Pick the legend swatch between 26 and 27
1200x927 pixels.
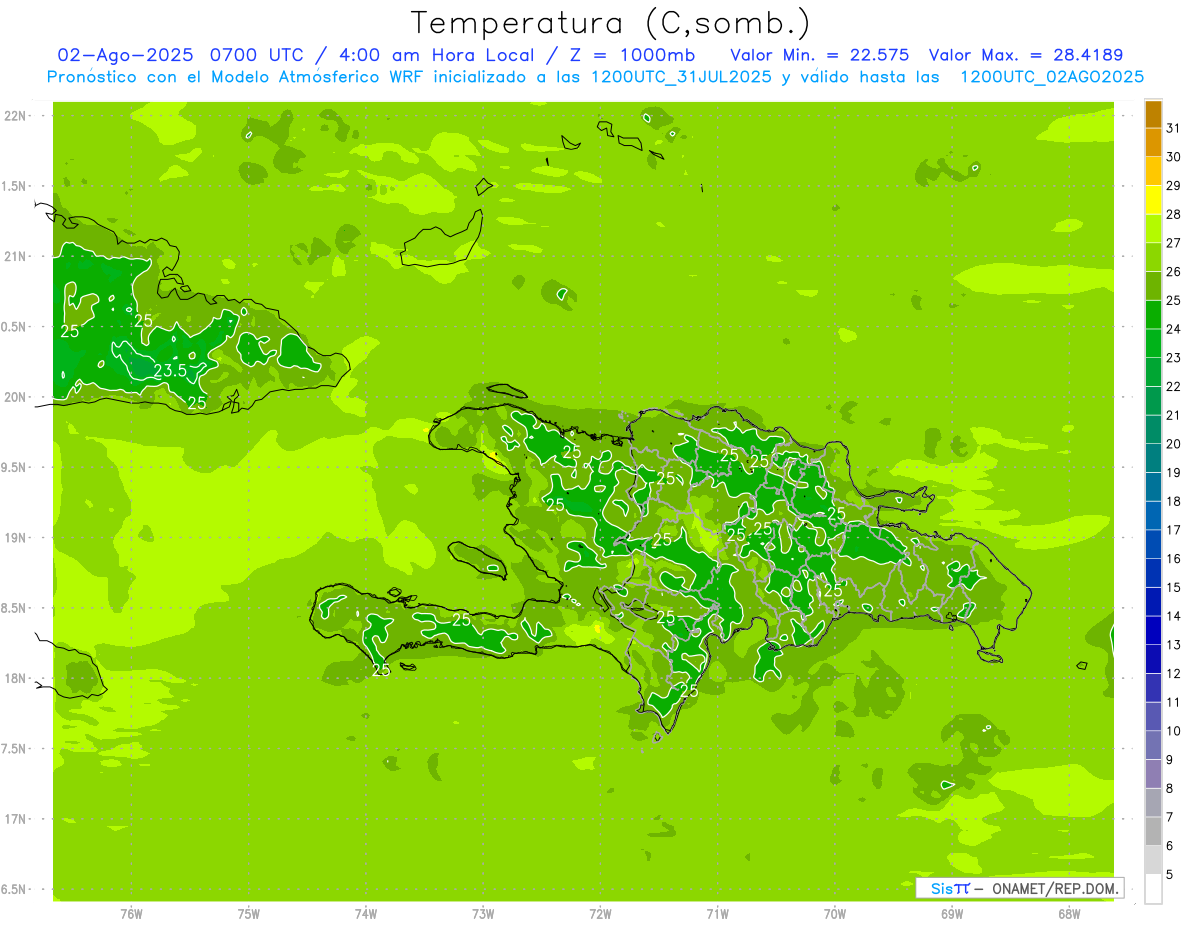(x=1153, y=257)
